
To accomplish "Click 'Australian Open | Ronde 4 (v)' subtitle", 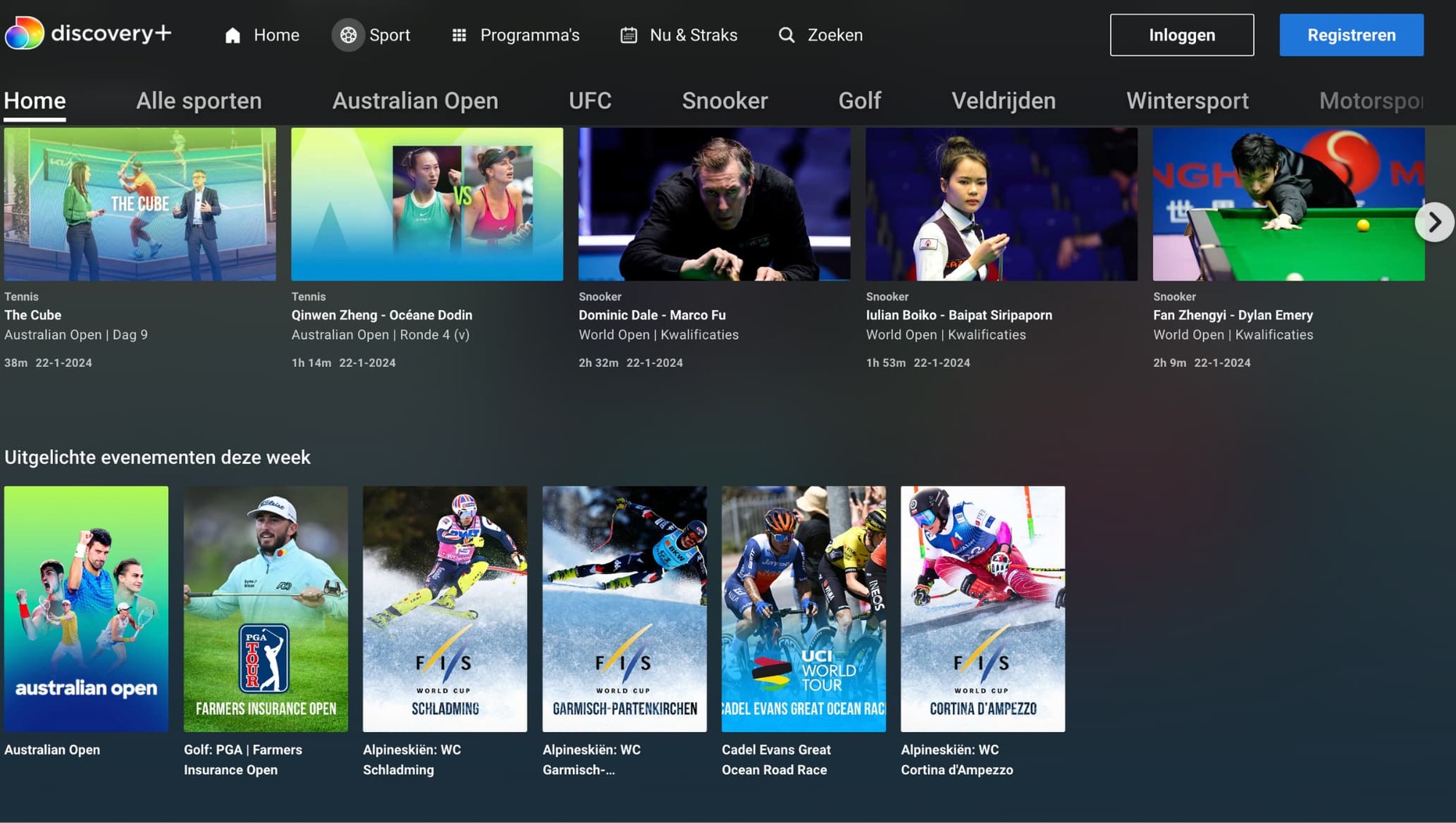I will coord(380,335).
